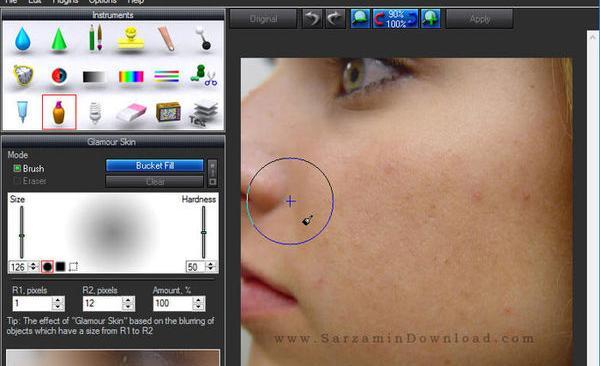Click the Bucket Fill button
Screen dimensions: 600x366
[x=155, y=165]
